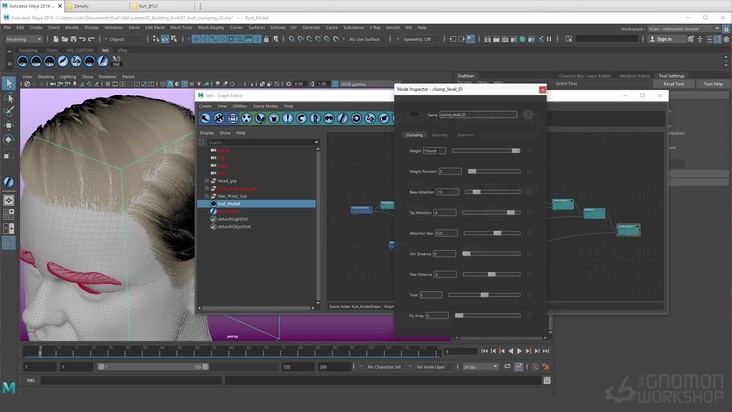Click the first Yeti shelf icon
The width and height of the screenshot is (732, 412).
coord(23,62)
